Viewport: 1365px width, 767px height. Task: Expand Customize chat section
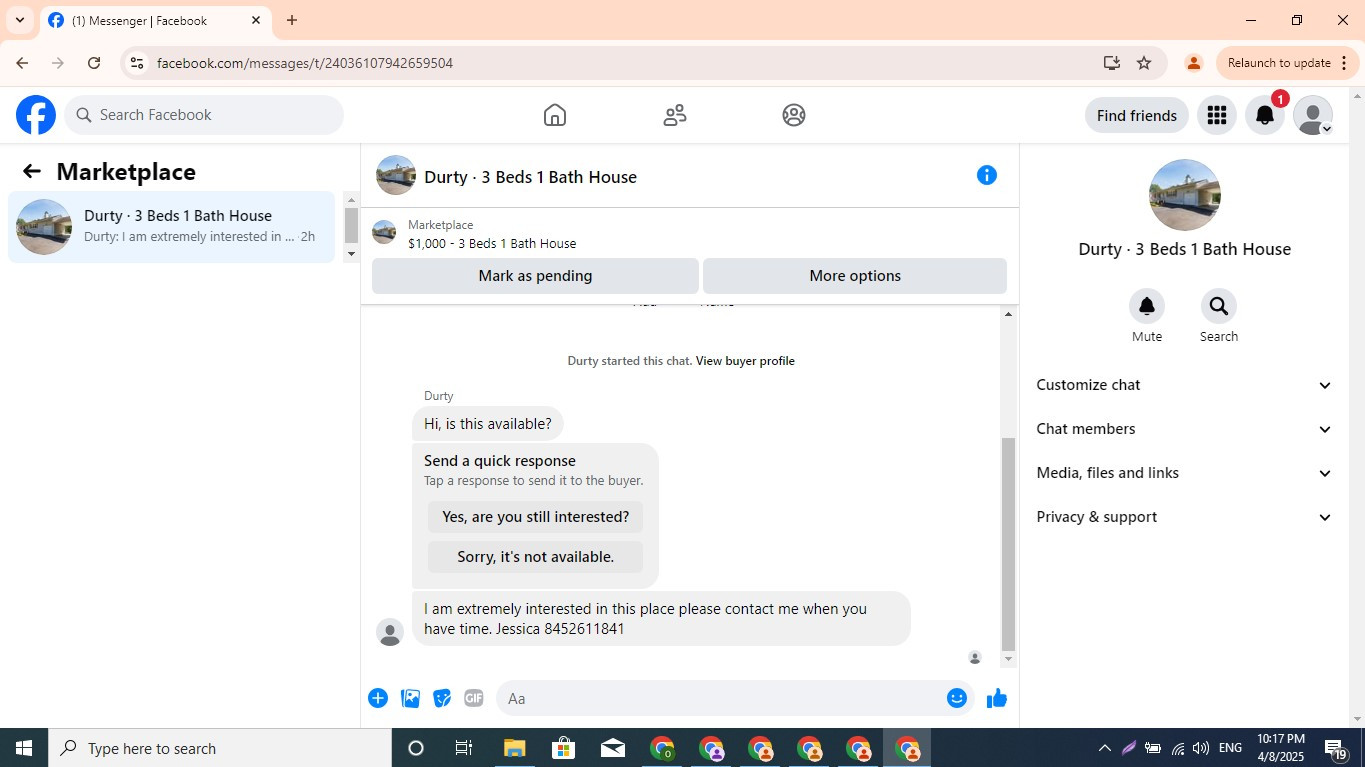1185,385
